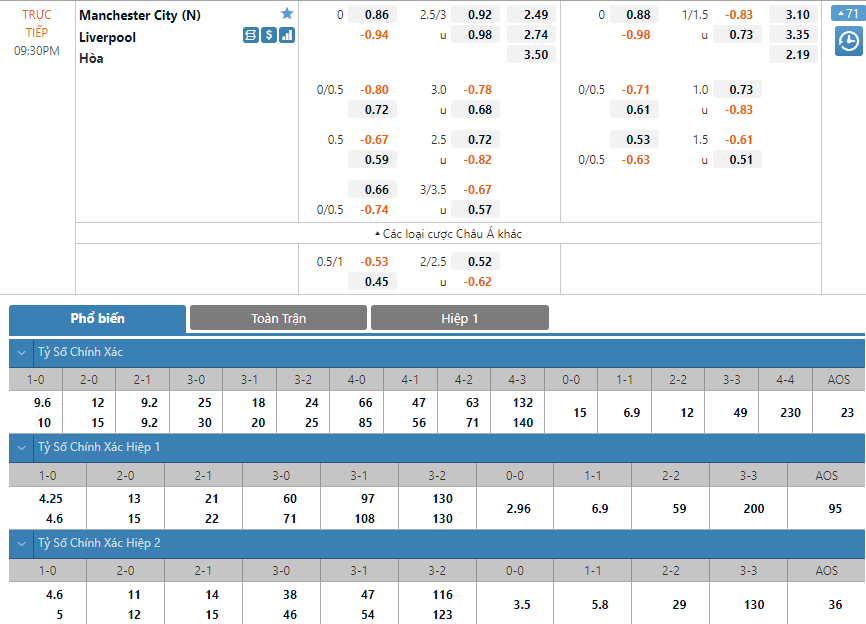This screenshot has width=866, height=624.
Task: Bet on Manchester City win at 2.49
Action: click(x=531, y=15)
